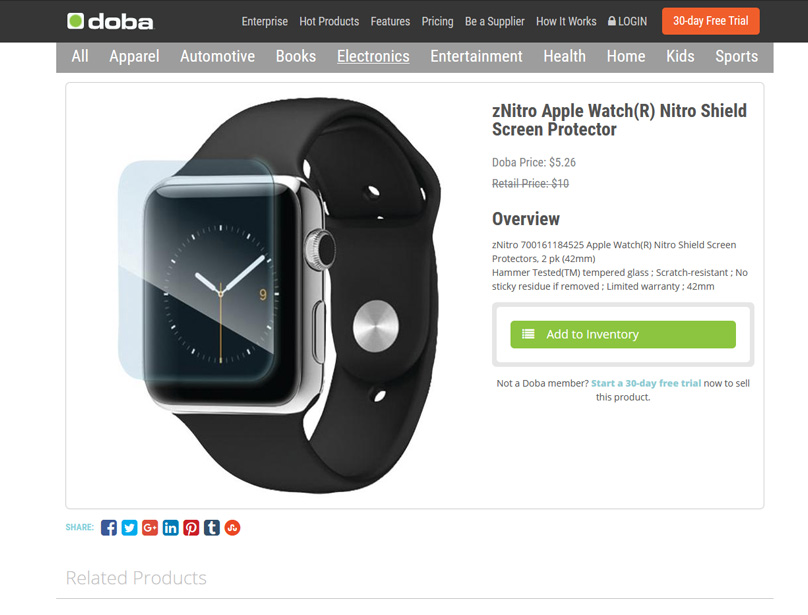This screenshot has height=615, width=808.
Task: Open Hot Products menu item
Action: point(329,21)
